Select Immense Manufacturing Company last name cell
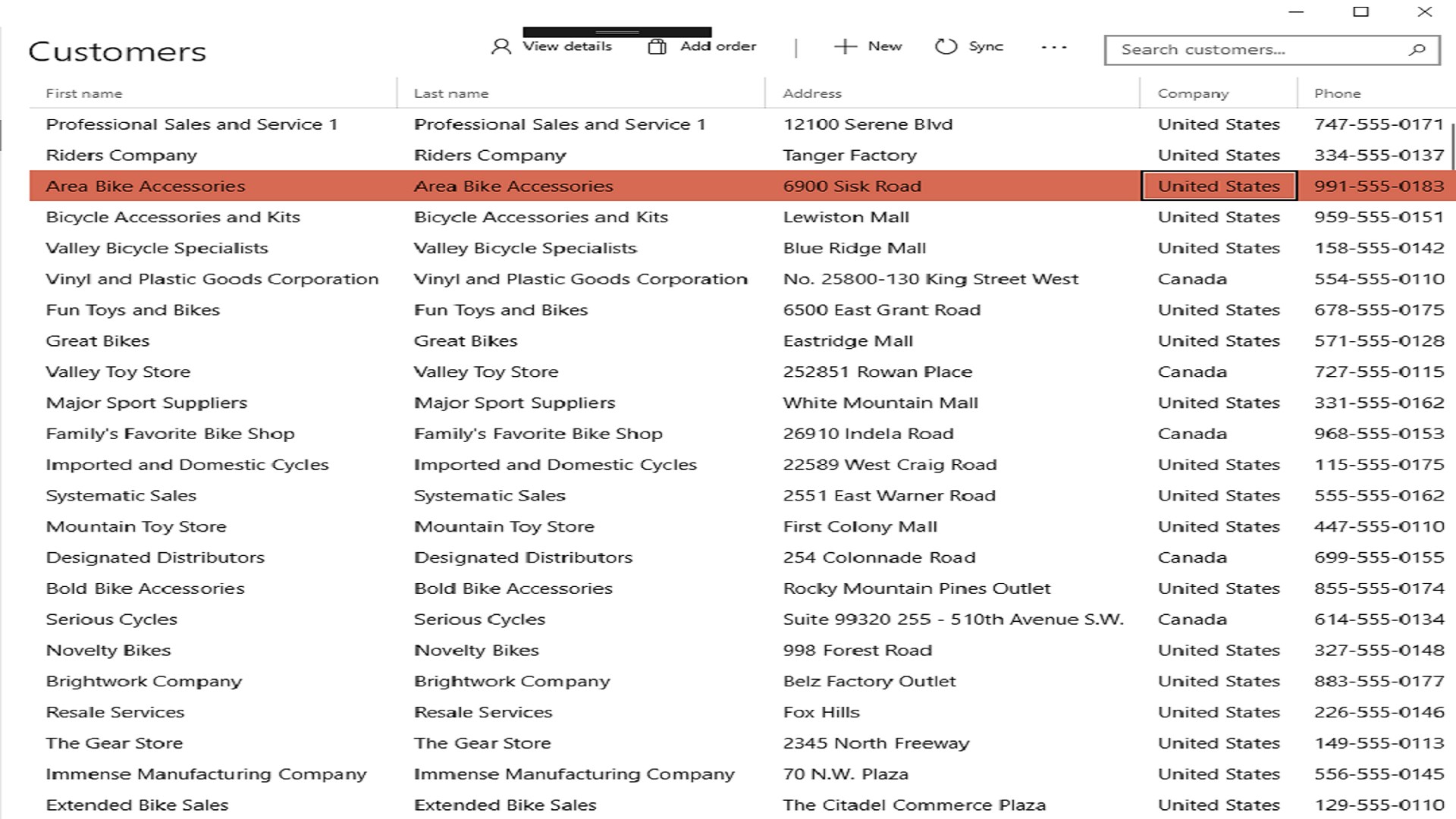 pyautogui.click(x=574, y=774)
